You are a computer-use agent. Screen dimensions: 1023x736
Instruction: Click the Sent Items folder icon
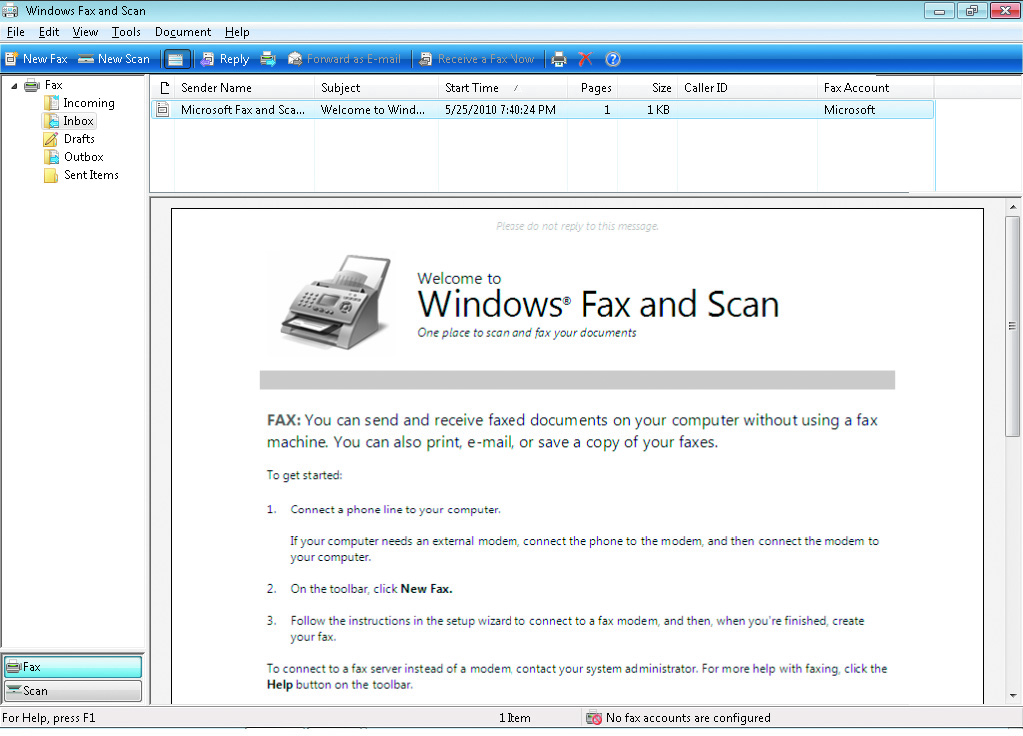[x=51, y=175]
